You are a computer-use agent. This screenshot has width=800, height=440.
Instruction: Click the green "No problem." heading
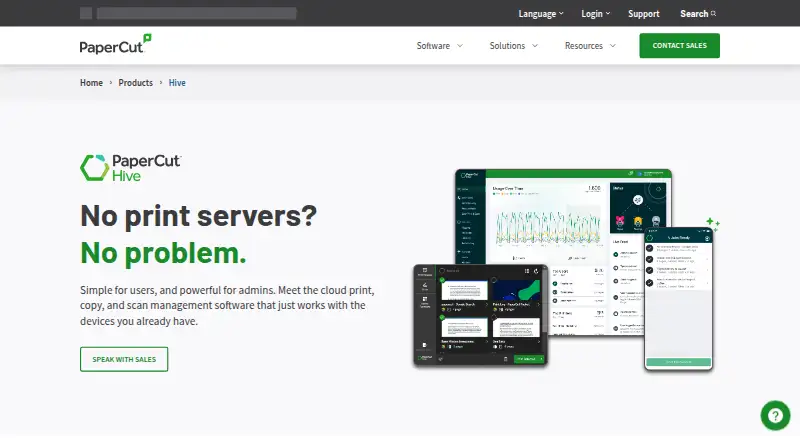click(163, 253)
